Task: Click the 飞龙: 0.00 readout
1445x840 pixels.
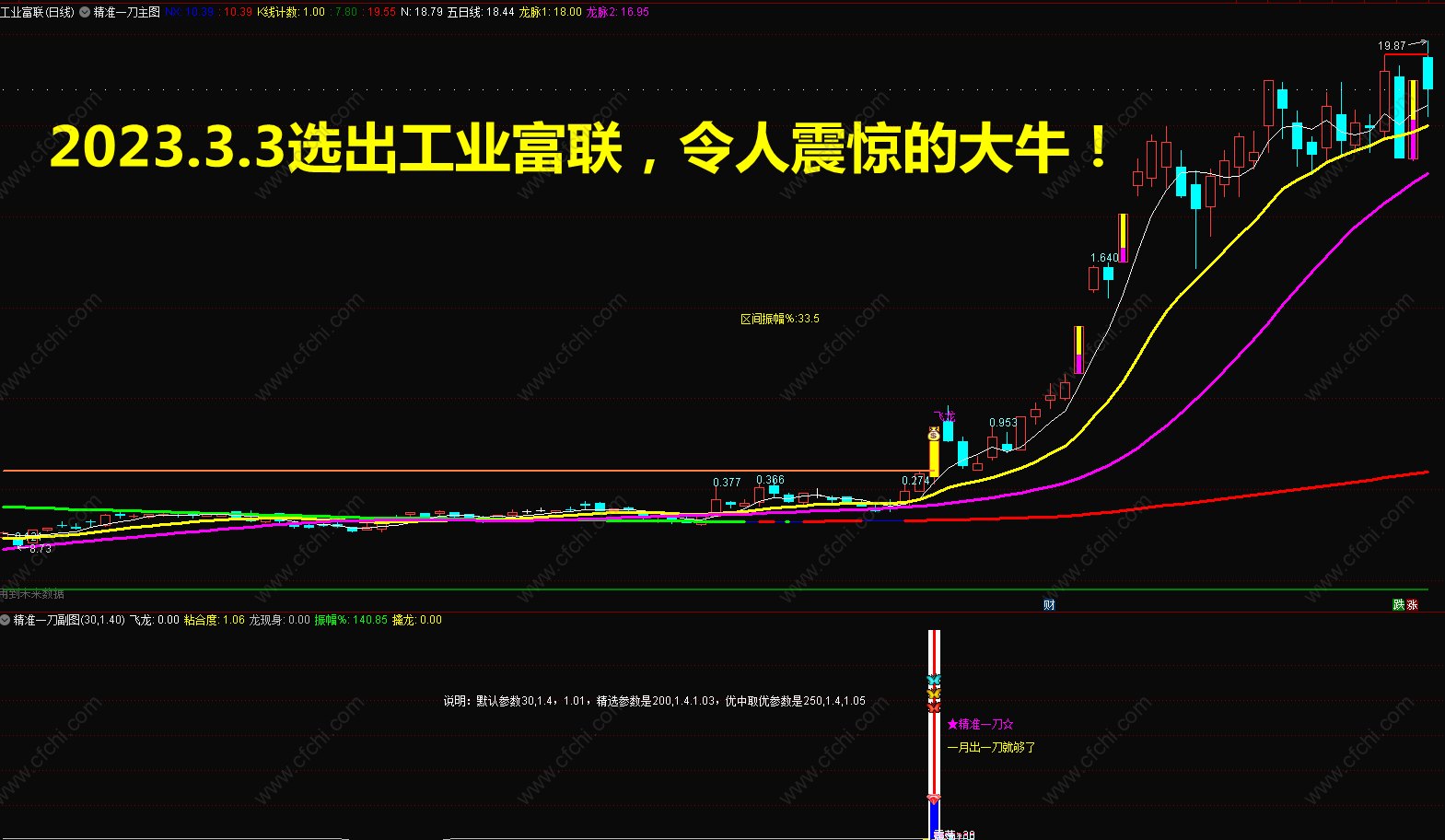Action: (x=155, y=620)
